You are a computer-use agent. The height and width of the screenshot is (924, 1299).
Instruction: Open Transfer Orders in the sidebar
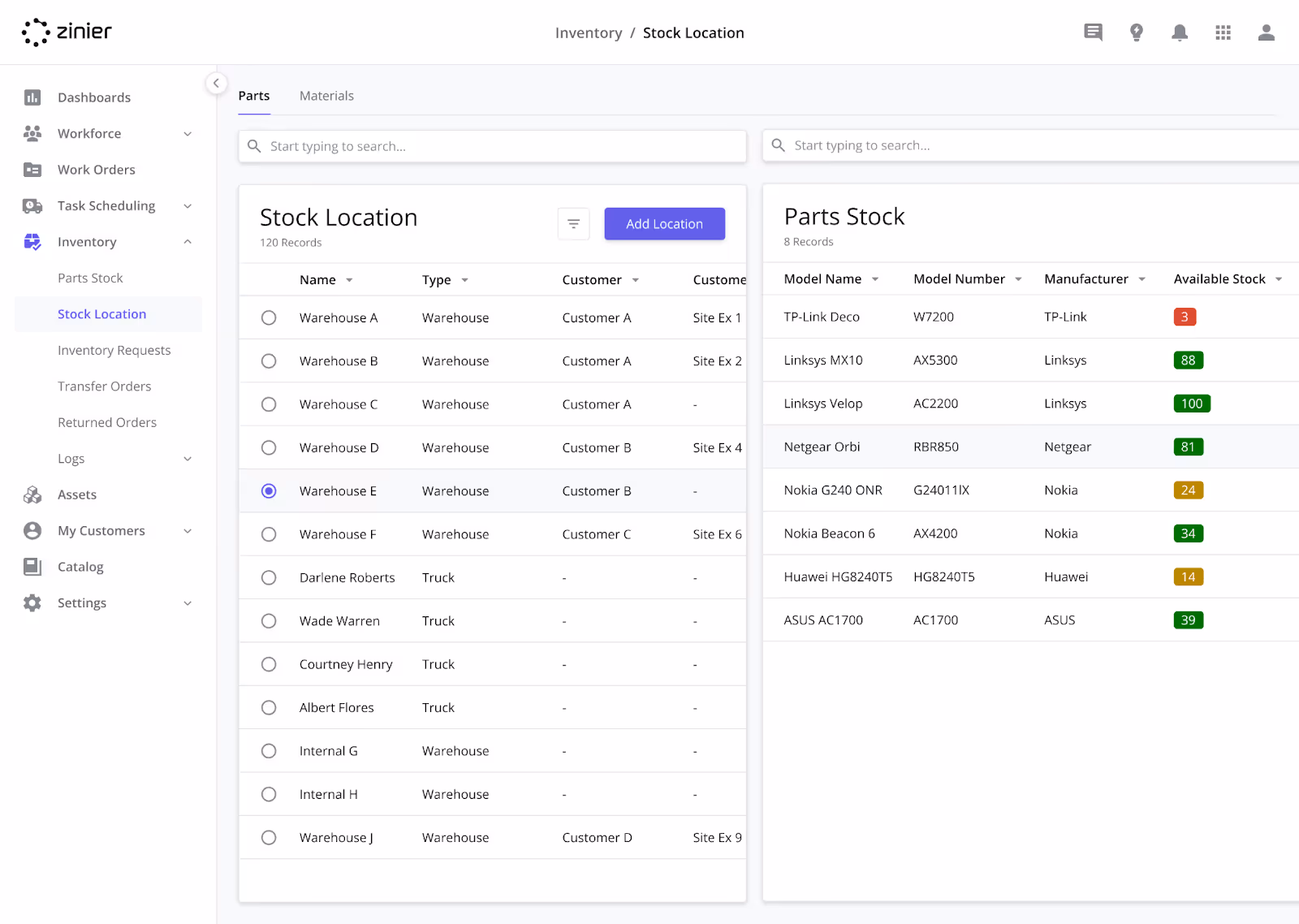click(x=105, y=386)
